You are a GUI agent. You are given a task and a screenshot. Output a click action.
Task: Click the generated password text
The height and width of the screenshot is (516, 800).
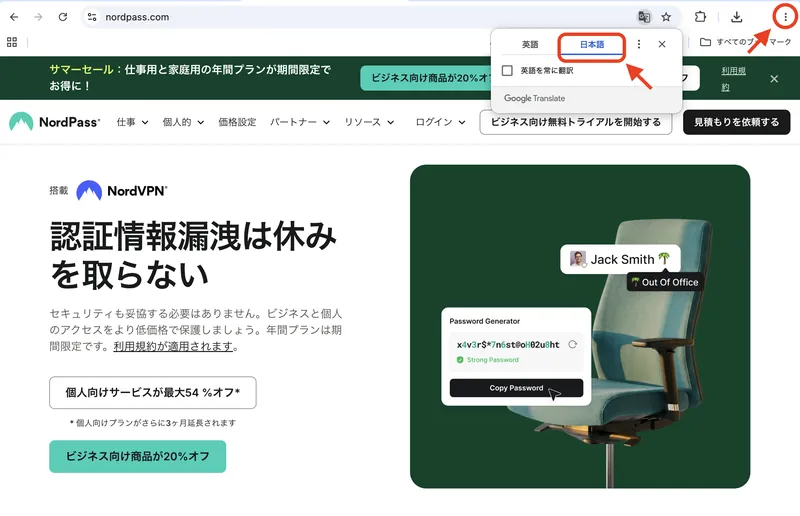pos(508,345)
